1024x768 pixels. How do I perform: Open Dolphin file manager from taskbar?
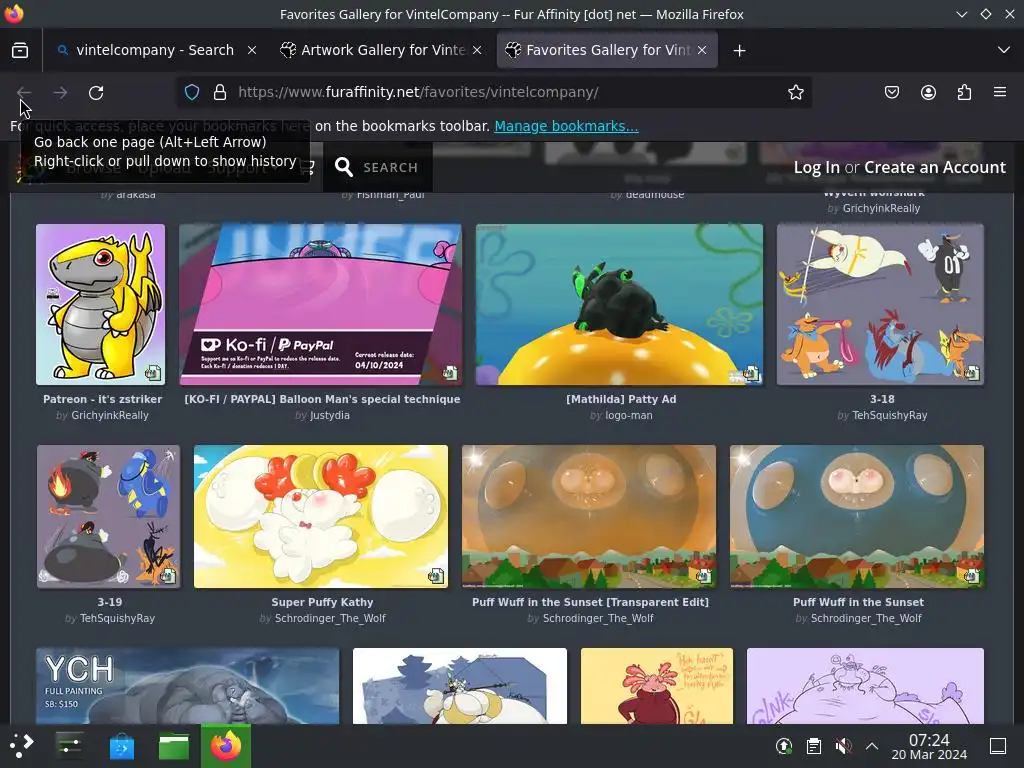[x=174, y=745]
